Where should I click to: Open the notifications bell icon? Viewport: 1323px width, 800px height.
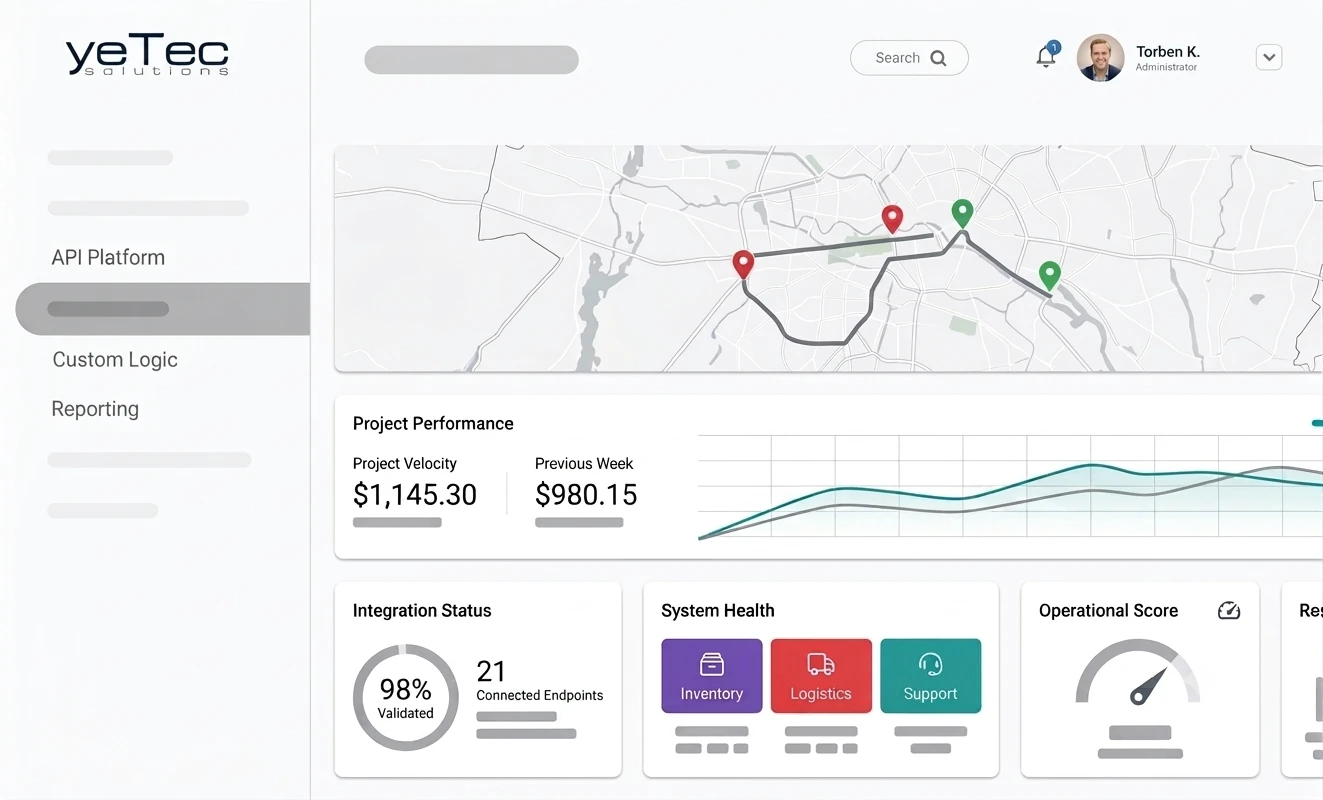point(1046,56)
